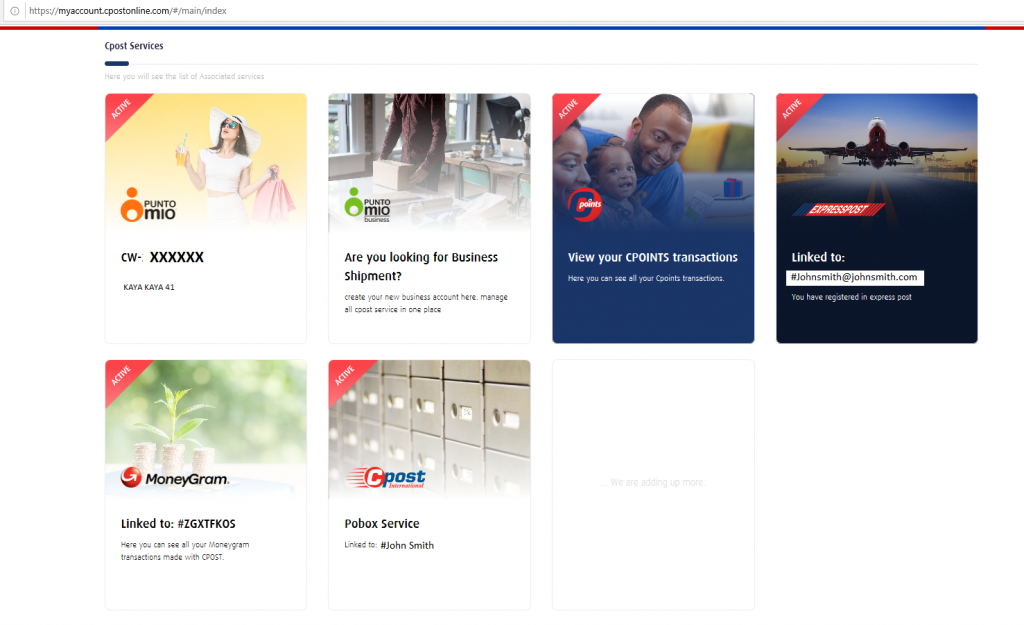Open the Pobox Service title

point(382,524)
